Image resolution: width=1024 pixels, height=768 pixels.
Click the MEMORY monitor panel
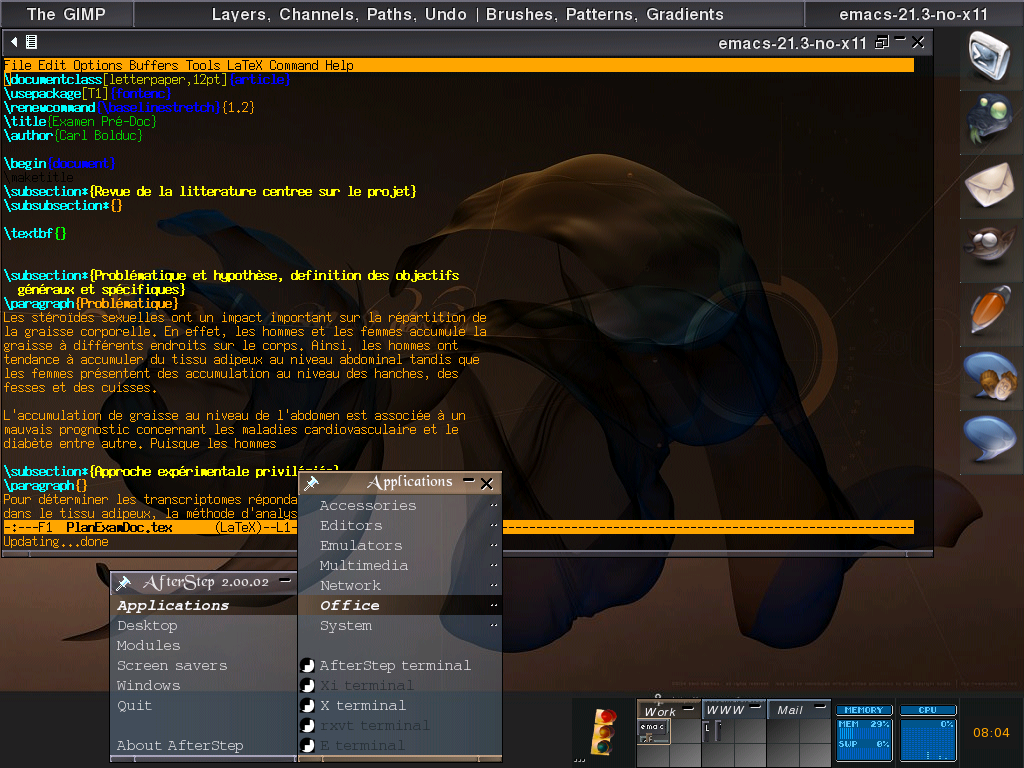point(863,733)
